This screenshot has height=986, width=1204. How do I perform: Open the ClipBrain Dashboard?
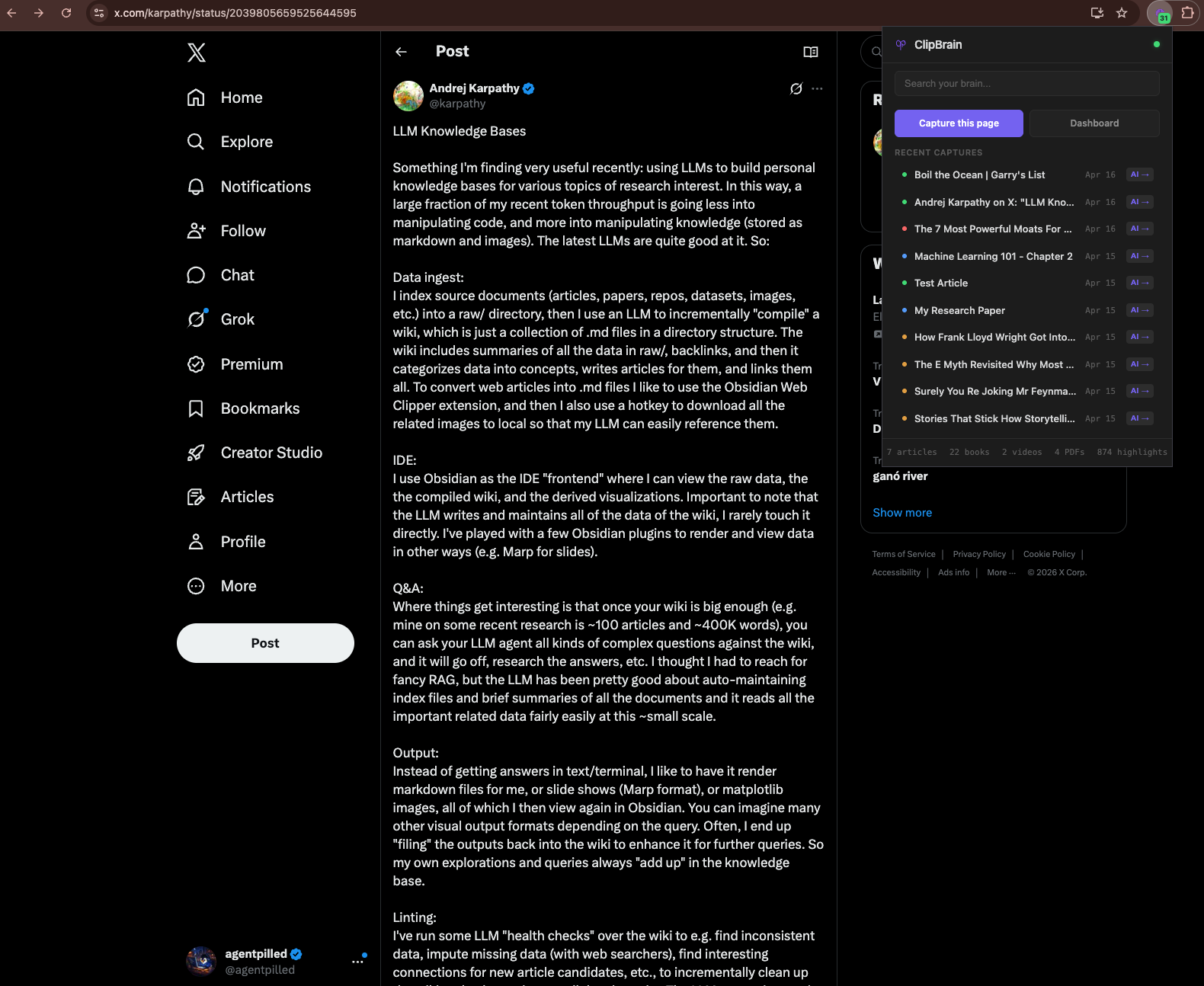(x=1094, y=123)
